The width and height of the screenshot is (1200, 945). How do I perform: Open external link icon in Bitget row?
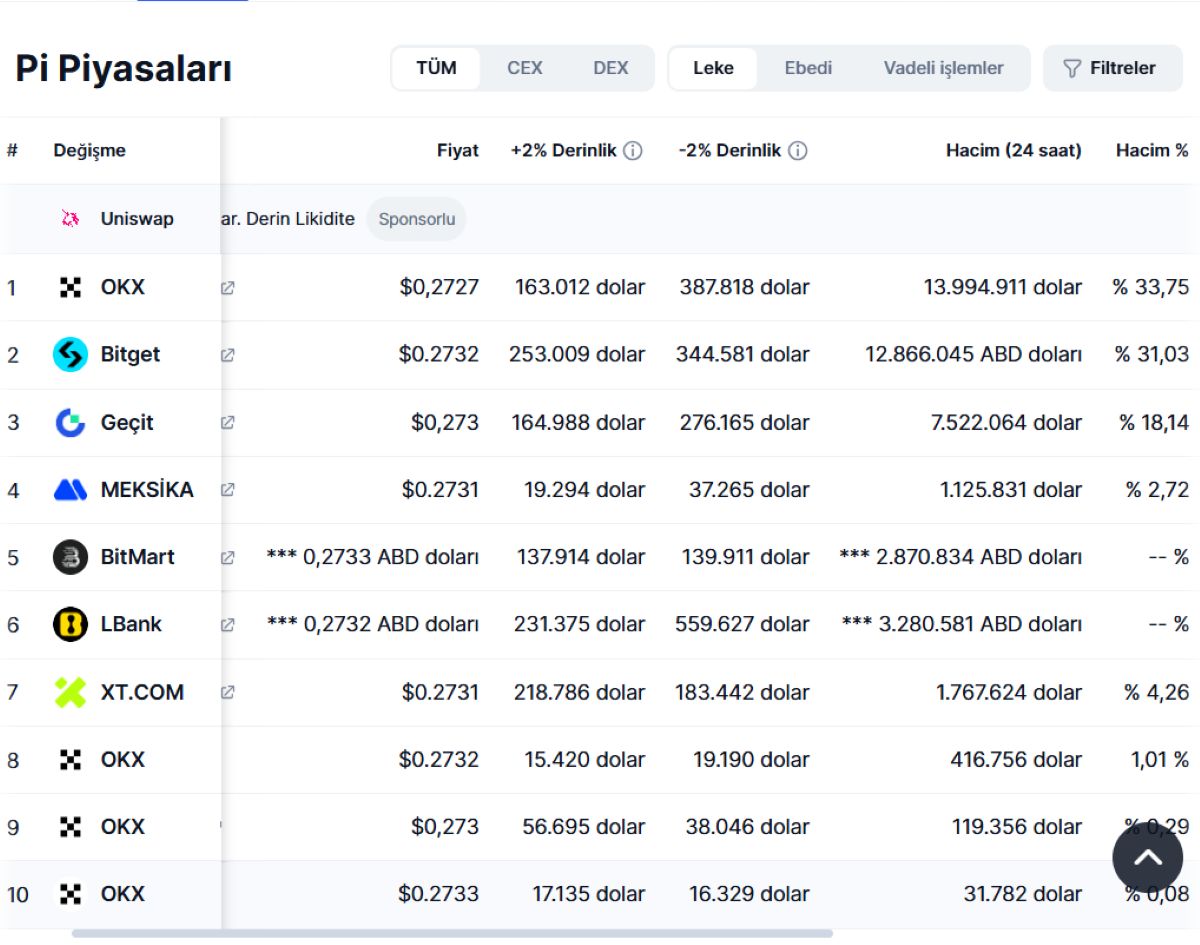point(228,355)
